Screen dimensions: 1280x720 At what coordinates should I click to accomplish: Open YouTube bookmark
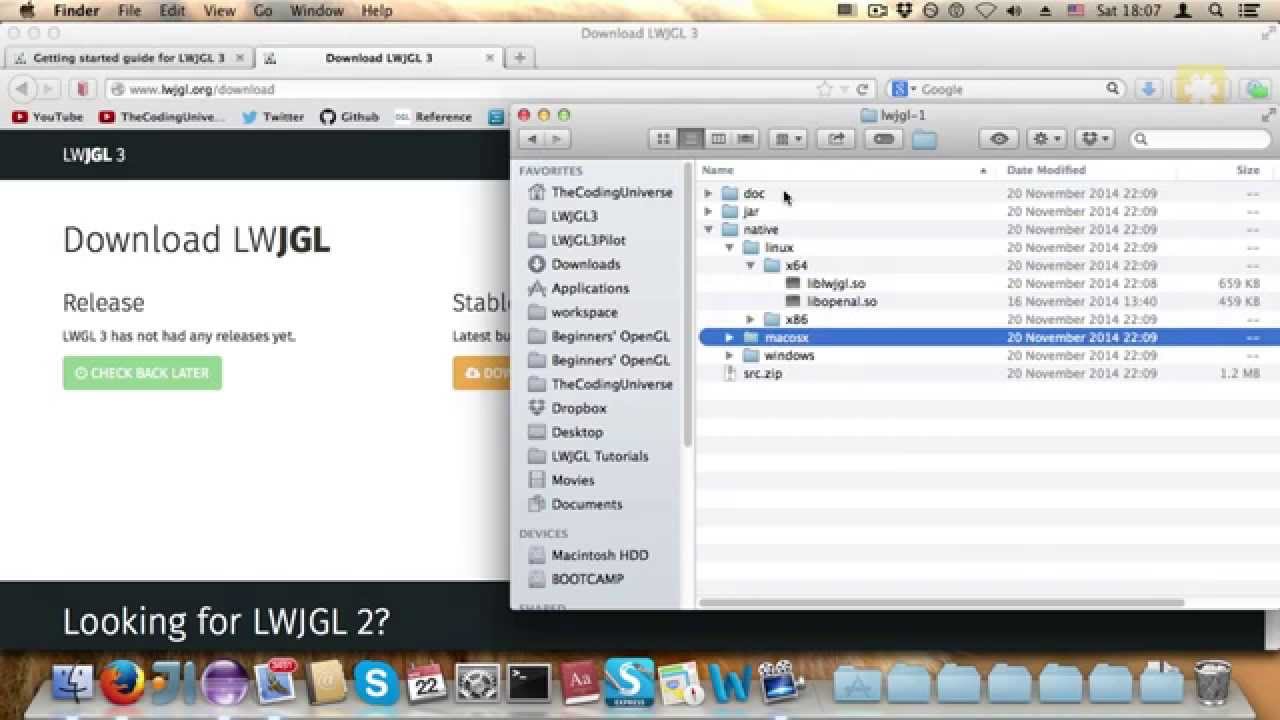coord(47,117)
